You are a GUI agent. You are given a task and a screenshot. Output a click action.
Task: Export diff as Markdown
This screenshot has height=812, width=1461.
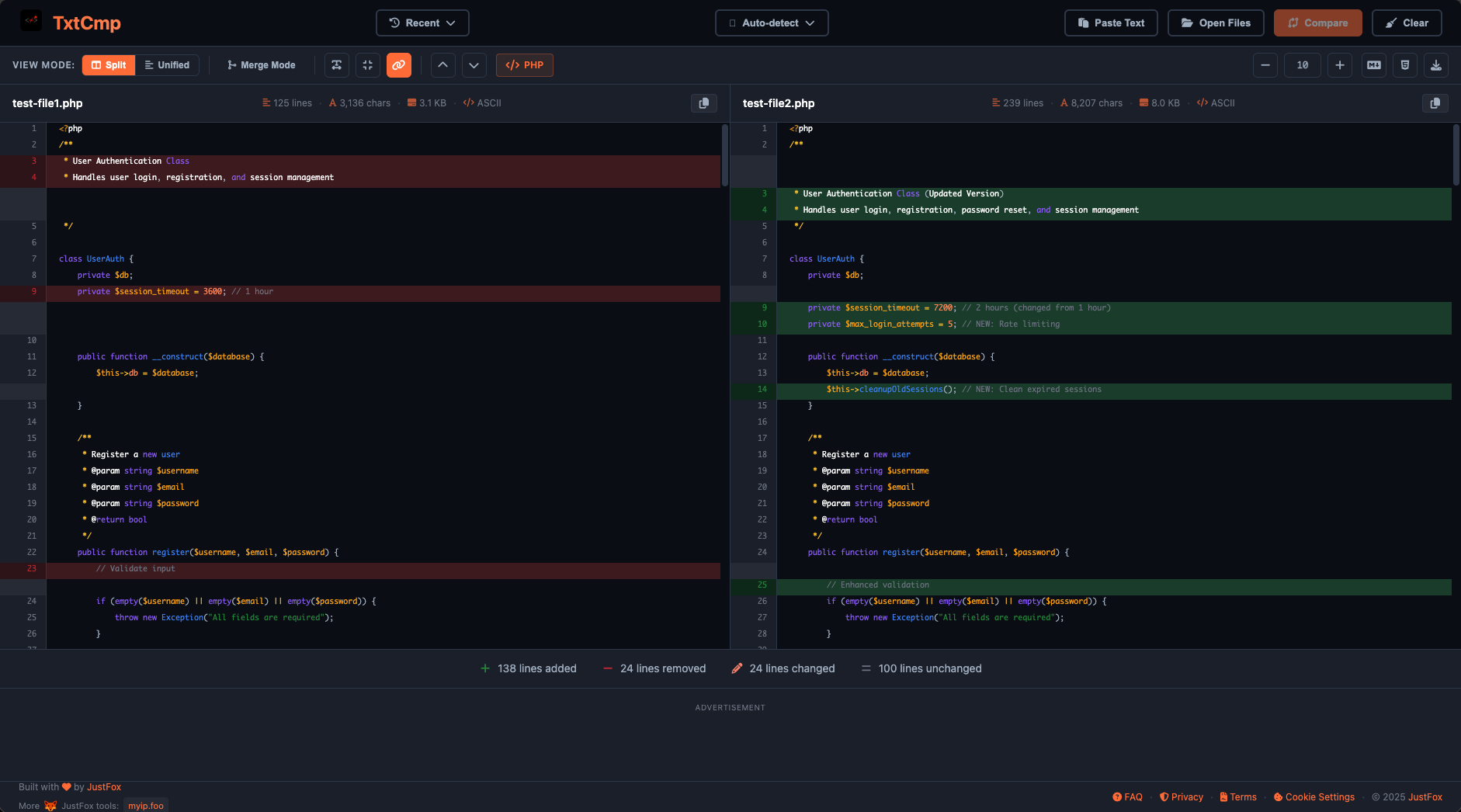(1373, 65)
